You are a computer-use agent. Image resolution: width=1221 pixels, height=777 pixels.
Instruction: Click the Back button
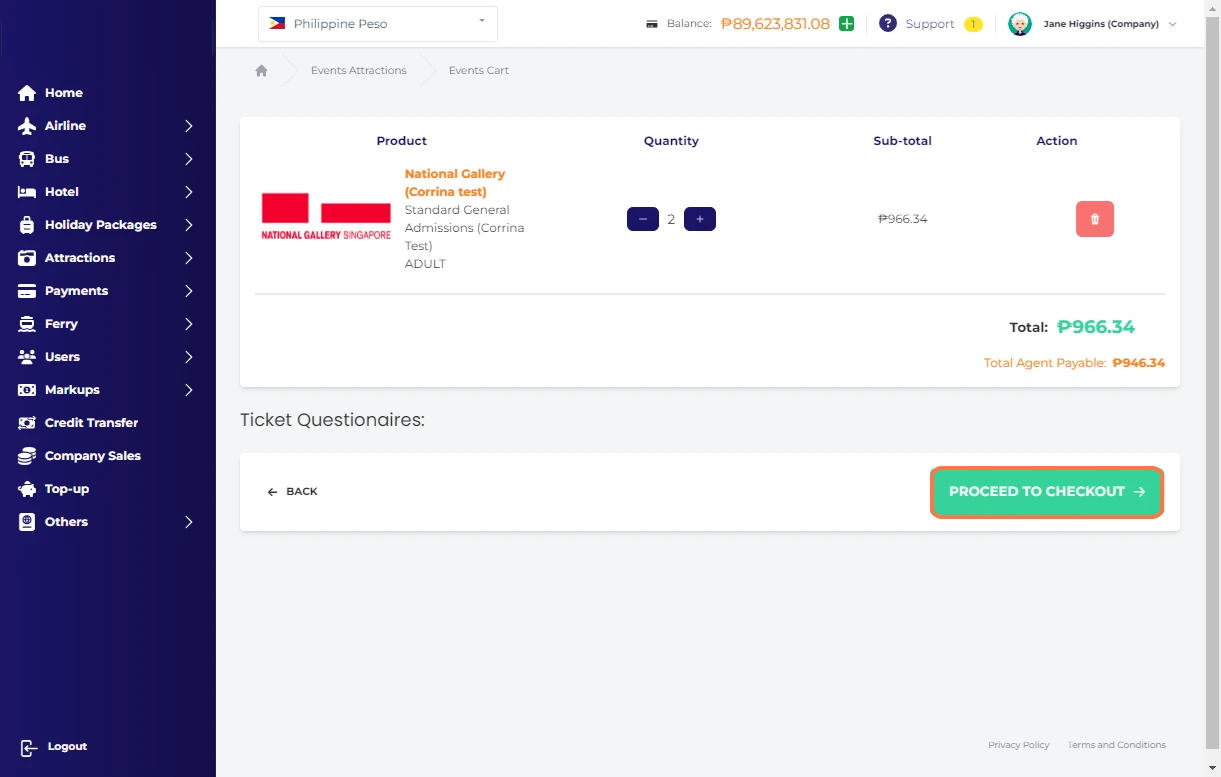click(292, 492)
